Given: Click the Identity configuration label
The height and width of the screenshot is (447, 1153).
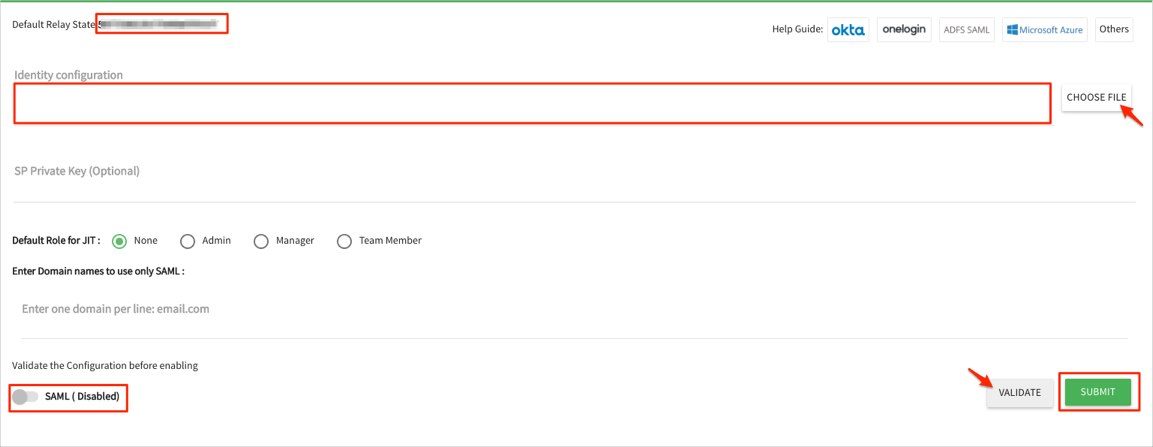Looking at the screenshot, I should point(68,75).
